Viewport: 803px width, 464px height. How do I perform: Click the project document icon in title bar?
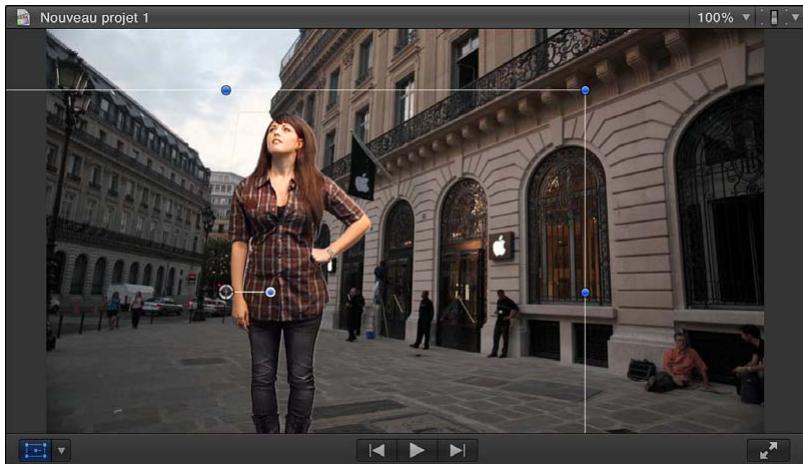pos(23,17)
